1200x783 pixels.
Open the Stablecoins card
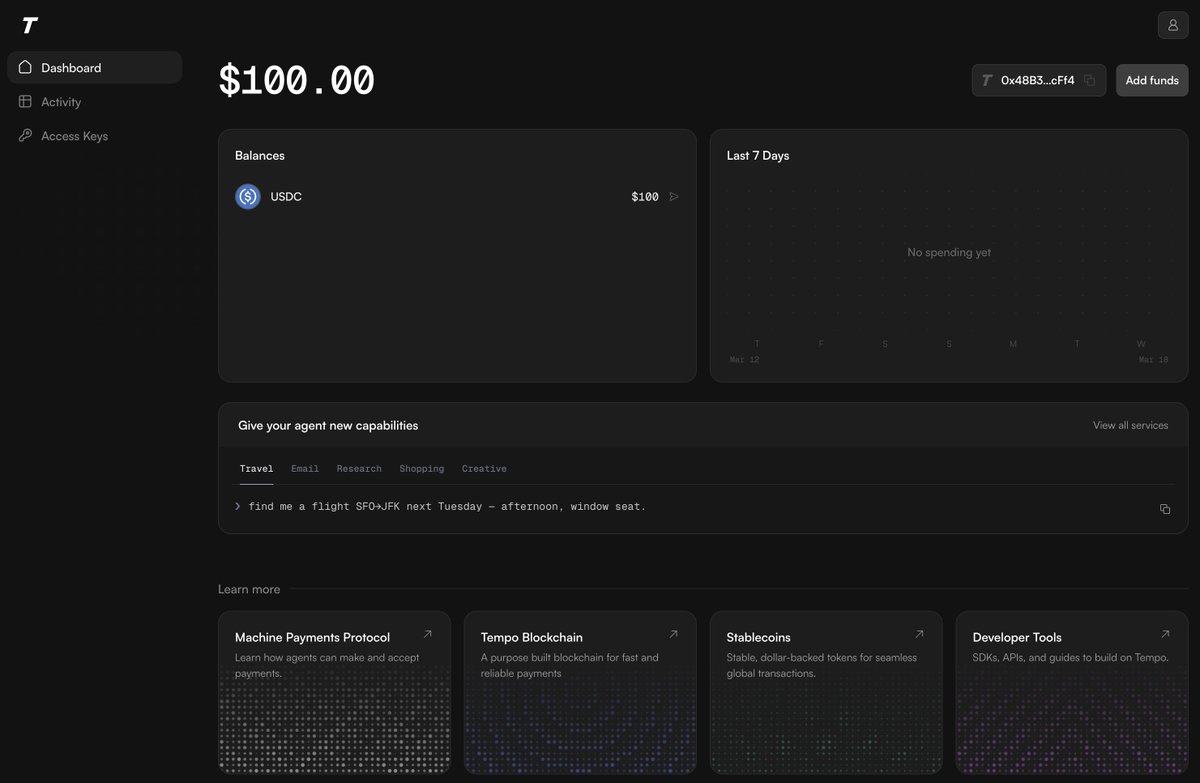tap(826, 692)
